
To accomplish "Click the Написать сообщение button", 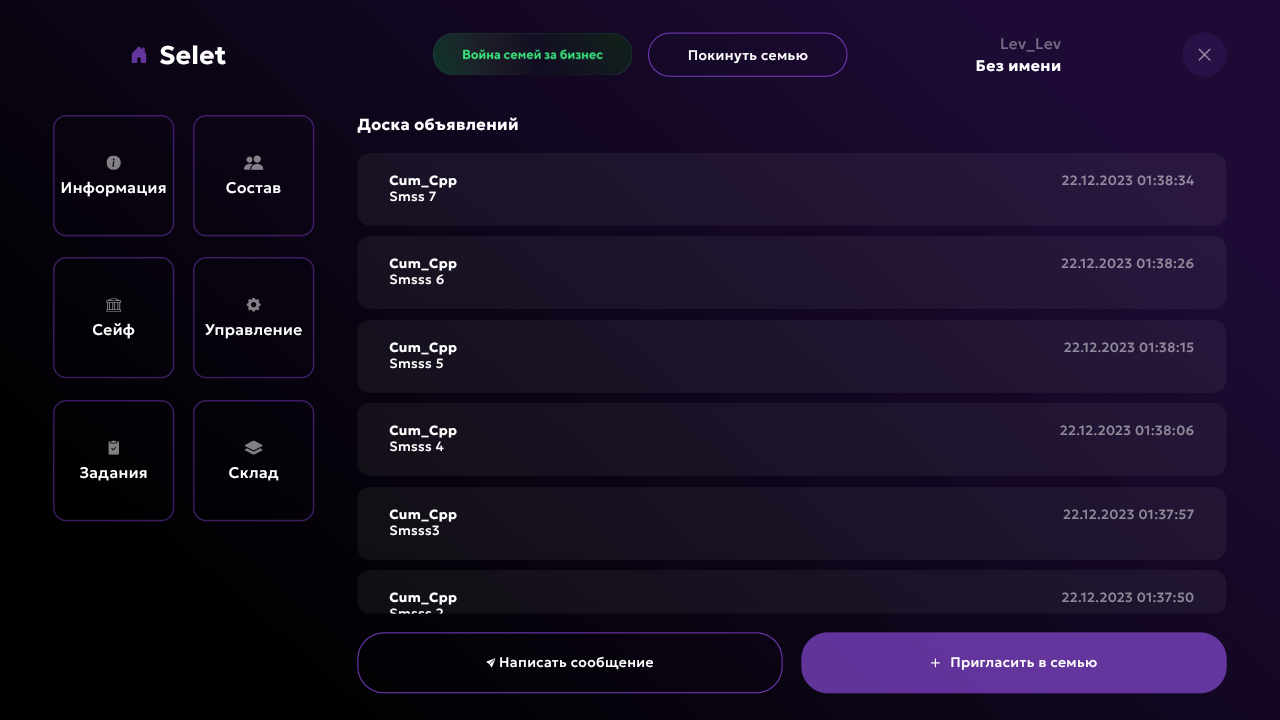I will click(x=569, y=662).
